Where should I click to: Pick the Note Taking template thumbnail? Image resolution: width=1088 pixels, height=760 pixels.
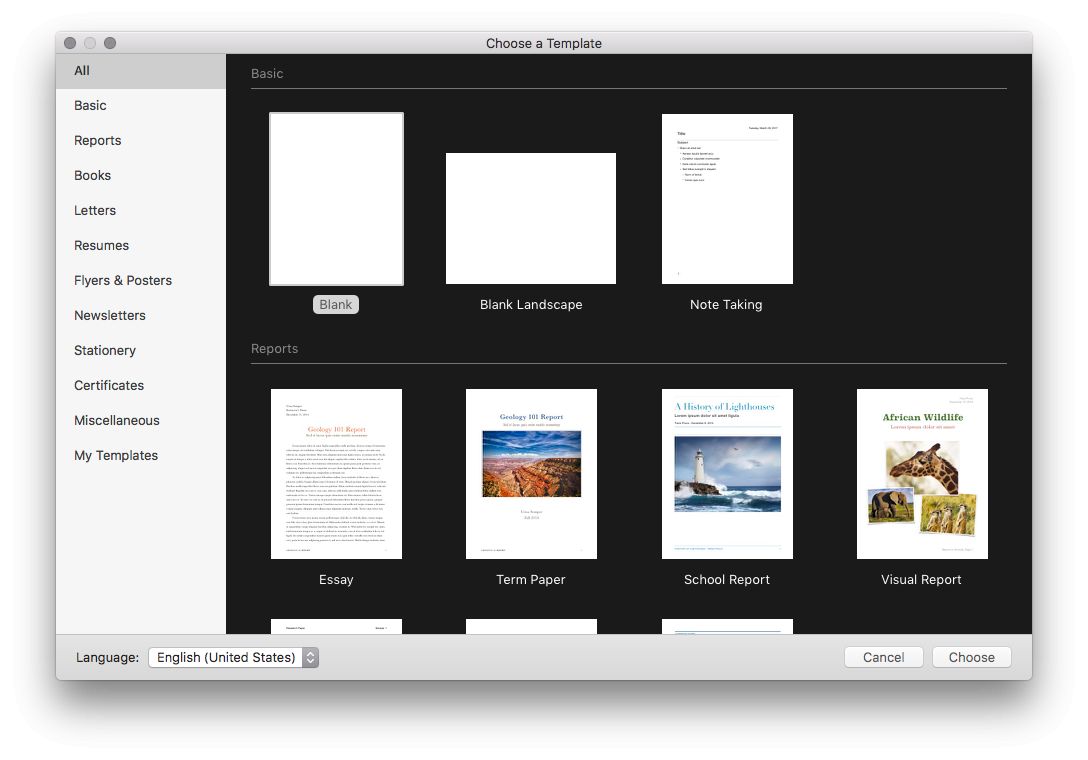tap(727, 199)
